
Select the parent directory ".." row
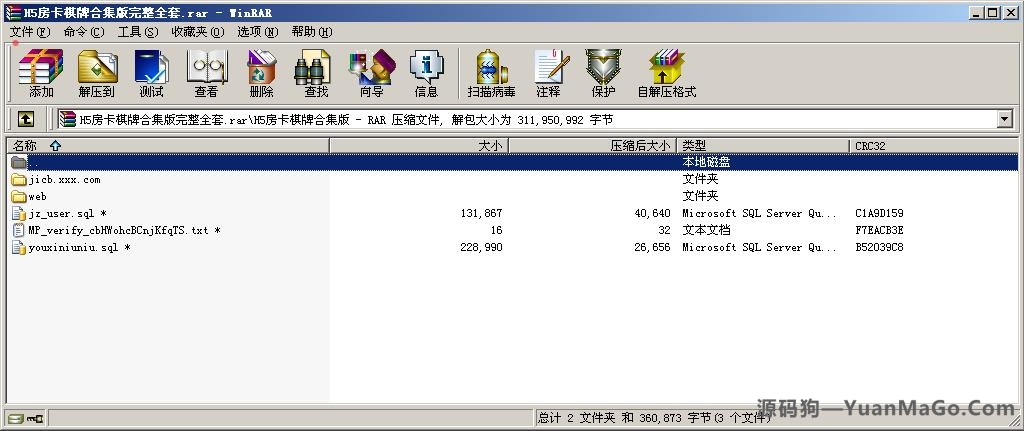512,162
